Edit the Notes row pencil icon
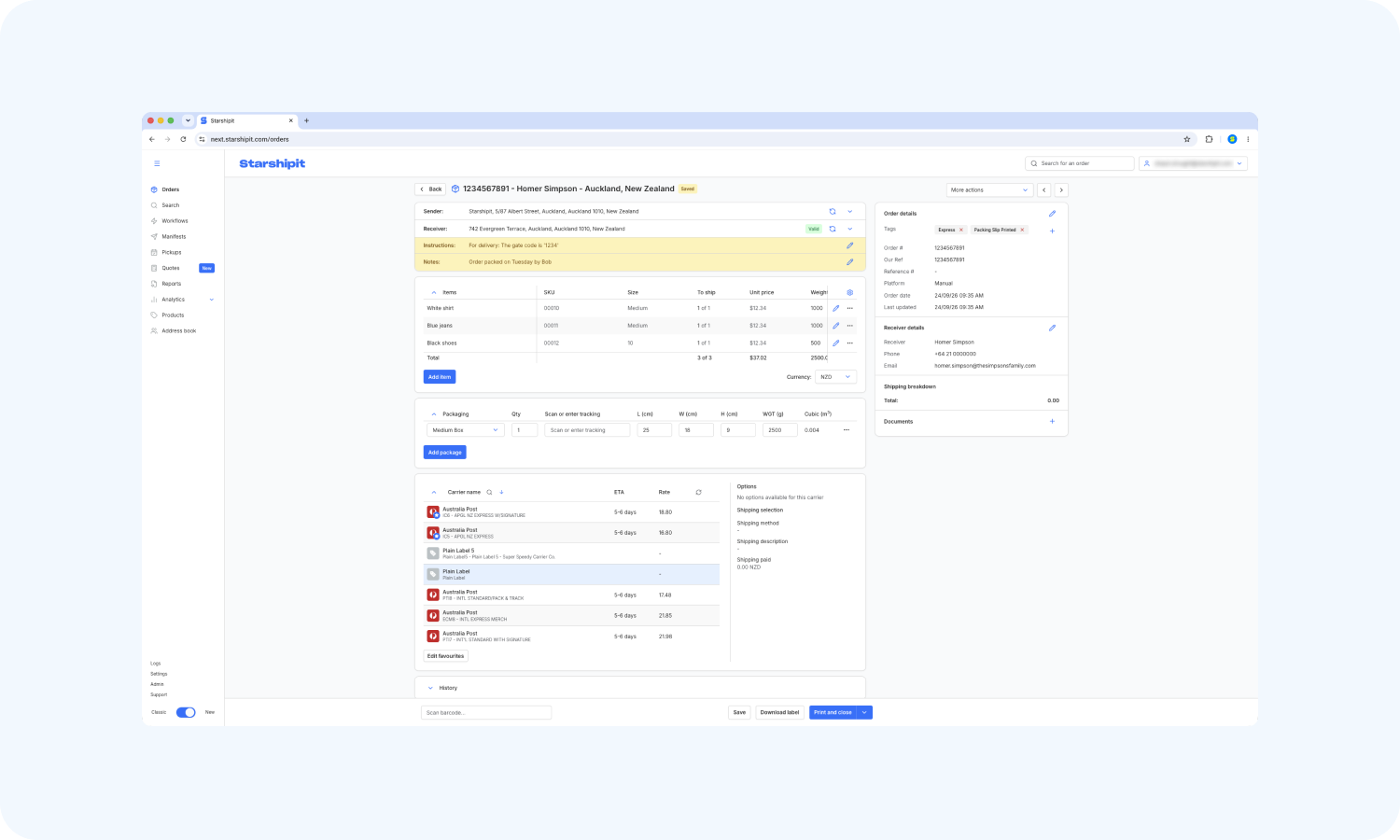This screenshot has height=840, width=1400. tap(850, 262)
